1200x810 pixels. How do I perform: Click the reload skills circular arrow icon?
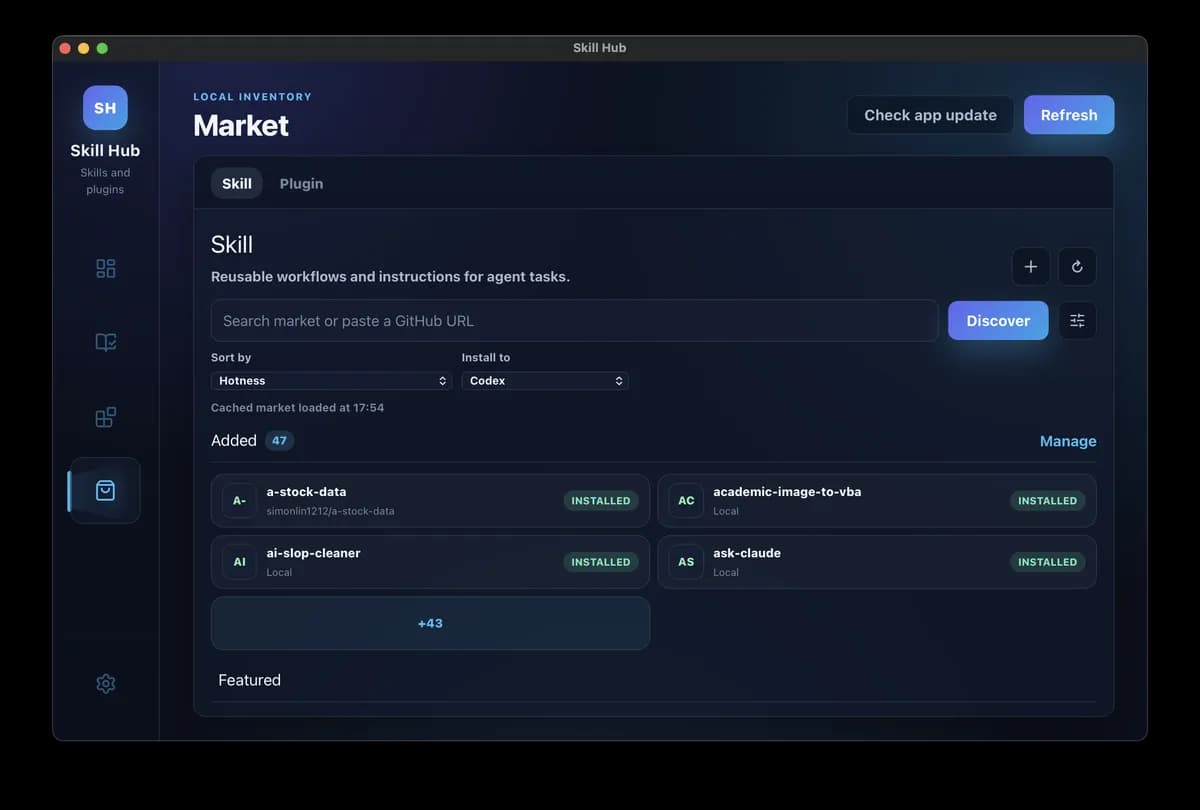point(1077,267)
